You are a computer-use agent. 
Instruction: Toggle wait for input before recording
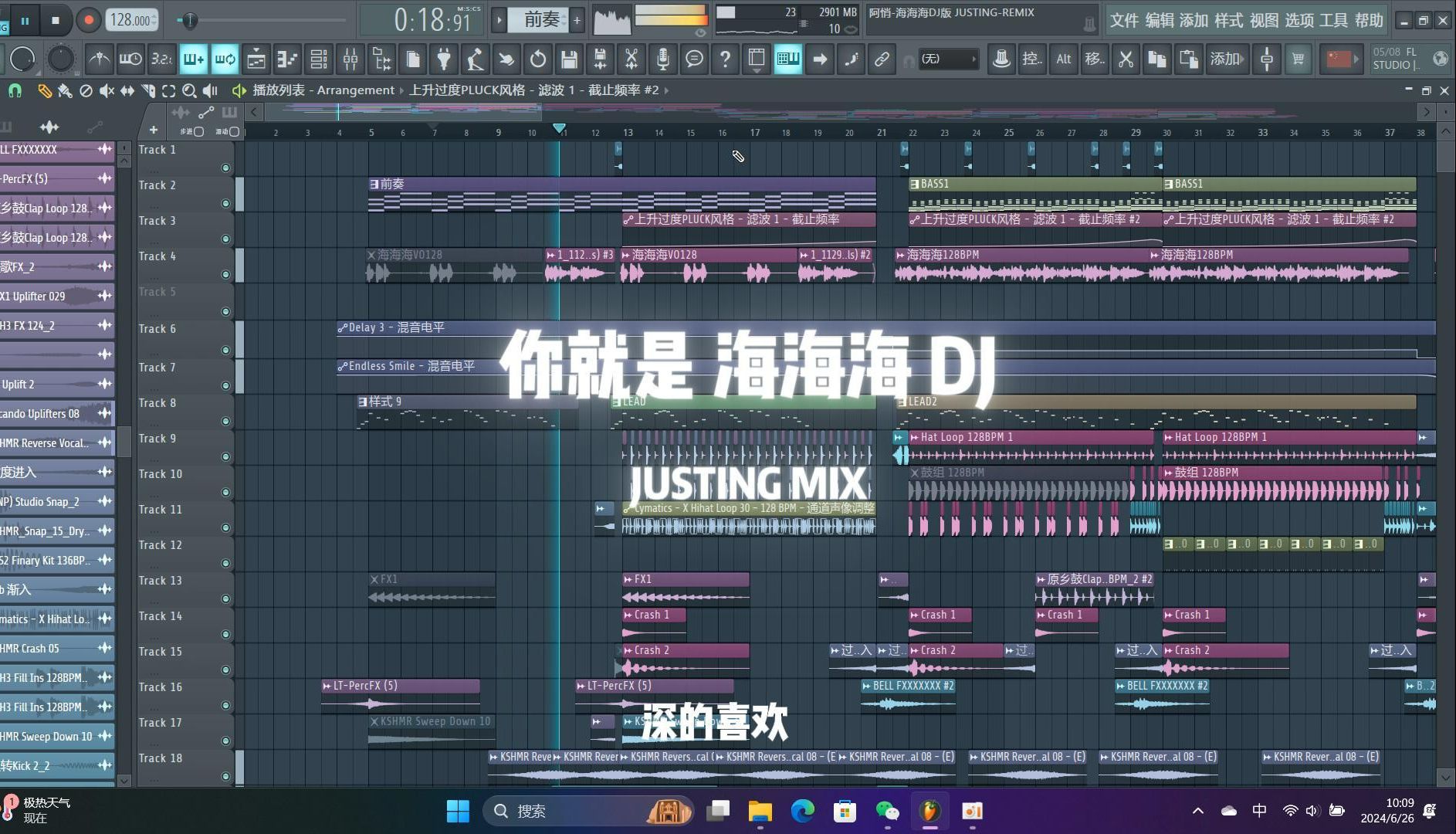coord(130,59)
